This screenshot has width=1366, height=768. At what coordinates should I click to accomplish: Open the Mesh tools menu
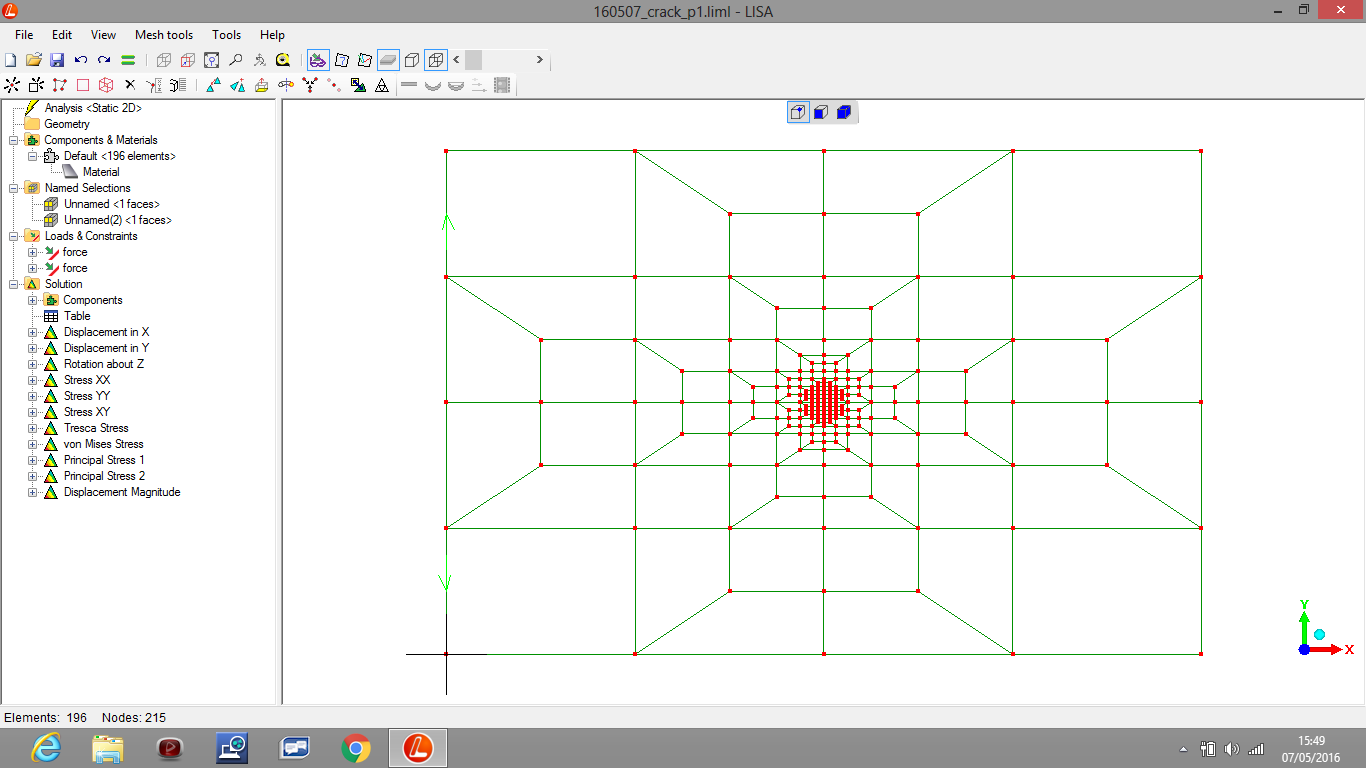coord(164,35)
